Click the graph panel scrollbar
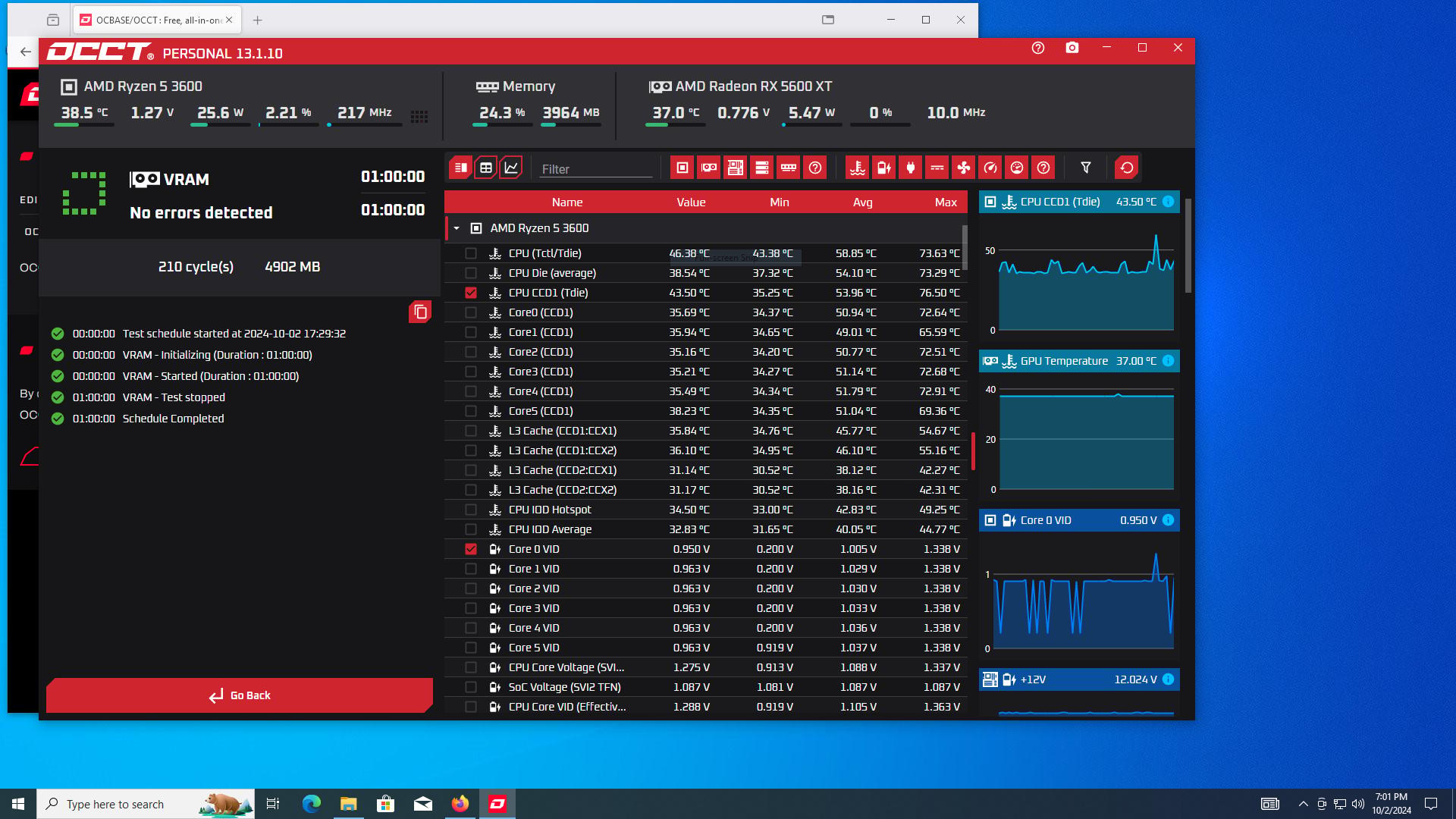This screenshot has height=819, width=1456. pos(1188,246)
